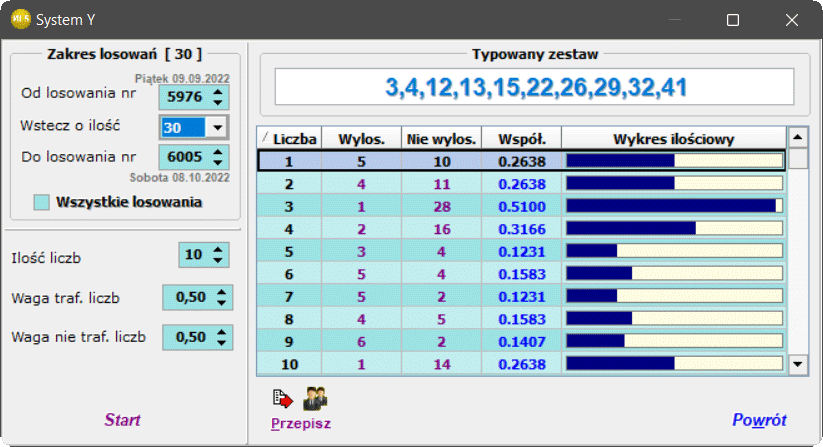Screen dimensions: 823x447
Task: Increase the Do losowania nr value
Action: click(x=218, y=152)
